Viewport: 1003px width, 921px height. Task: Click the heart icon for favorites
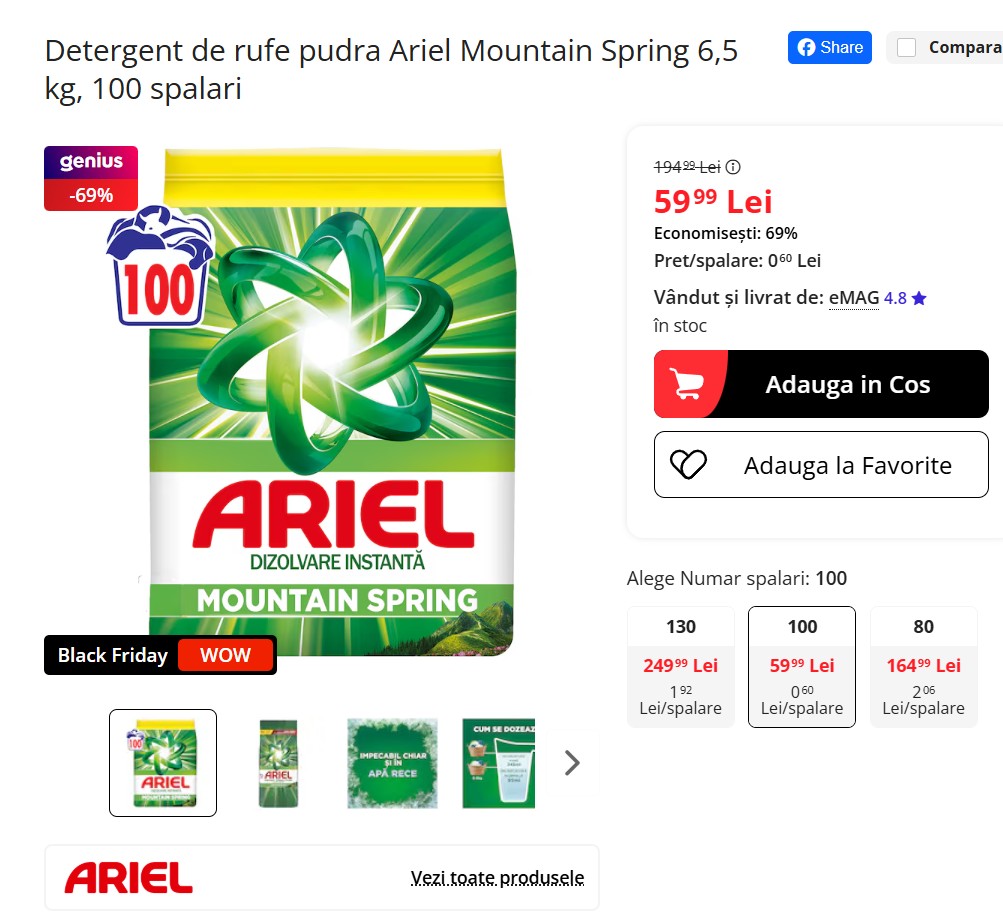[688, 465]
